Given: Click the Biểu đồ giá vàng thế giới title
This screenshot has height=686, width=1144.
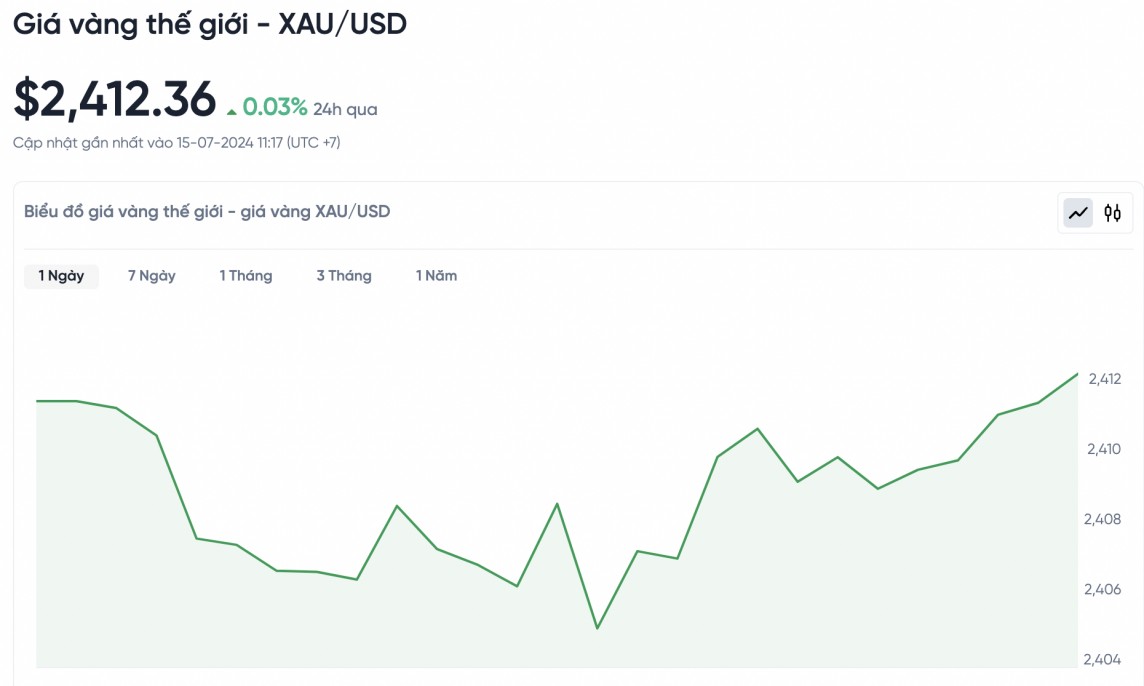Looking at the screenshot, I should point(207,212).
